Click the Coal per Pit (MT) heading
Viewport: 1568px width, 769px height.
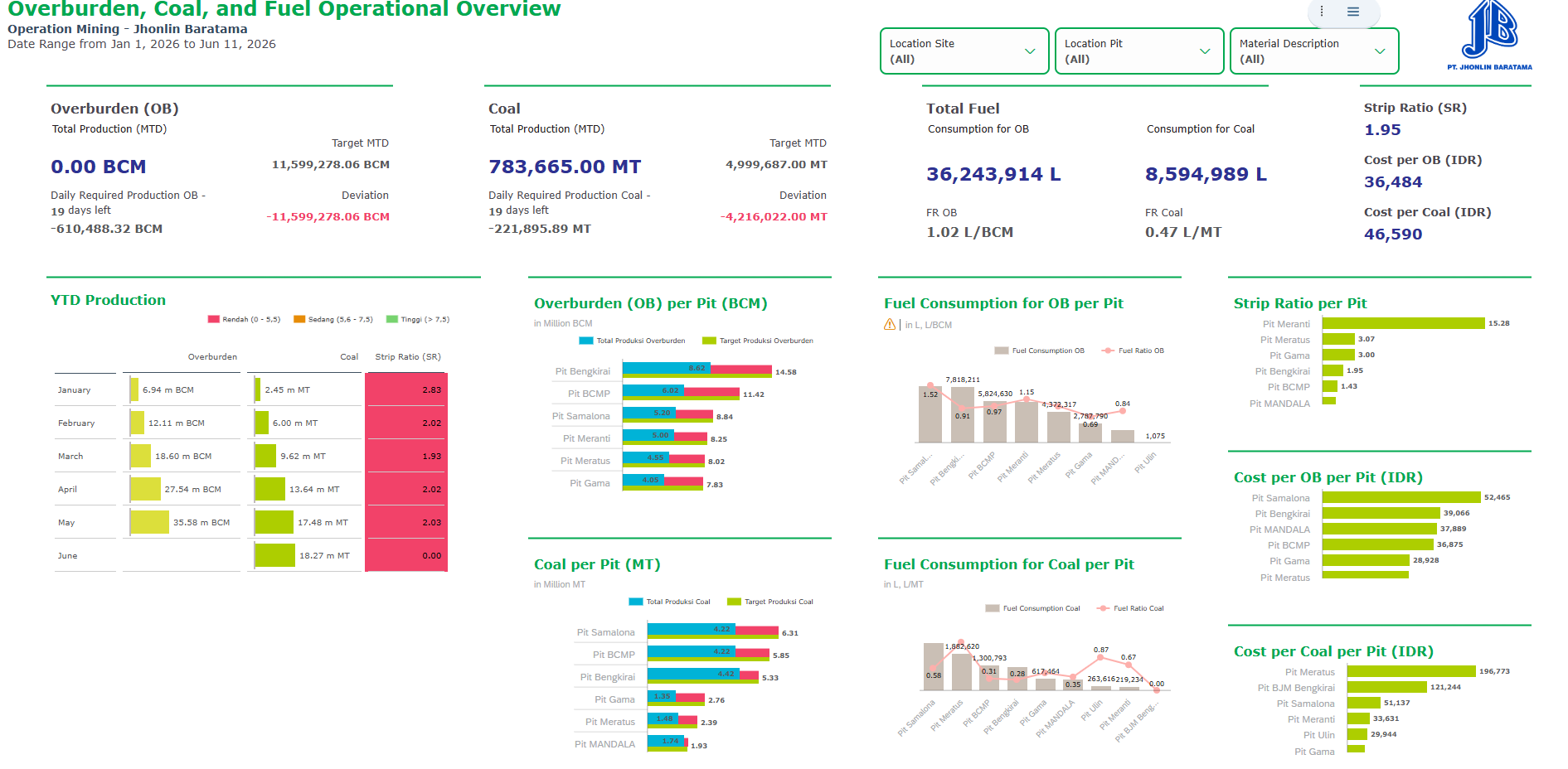coord(597,564)
